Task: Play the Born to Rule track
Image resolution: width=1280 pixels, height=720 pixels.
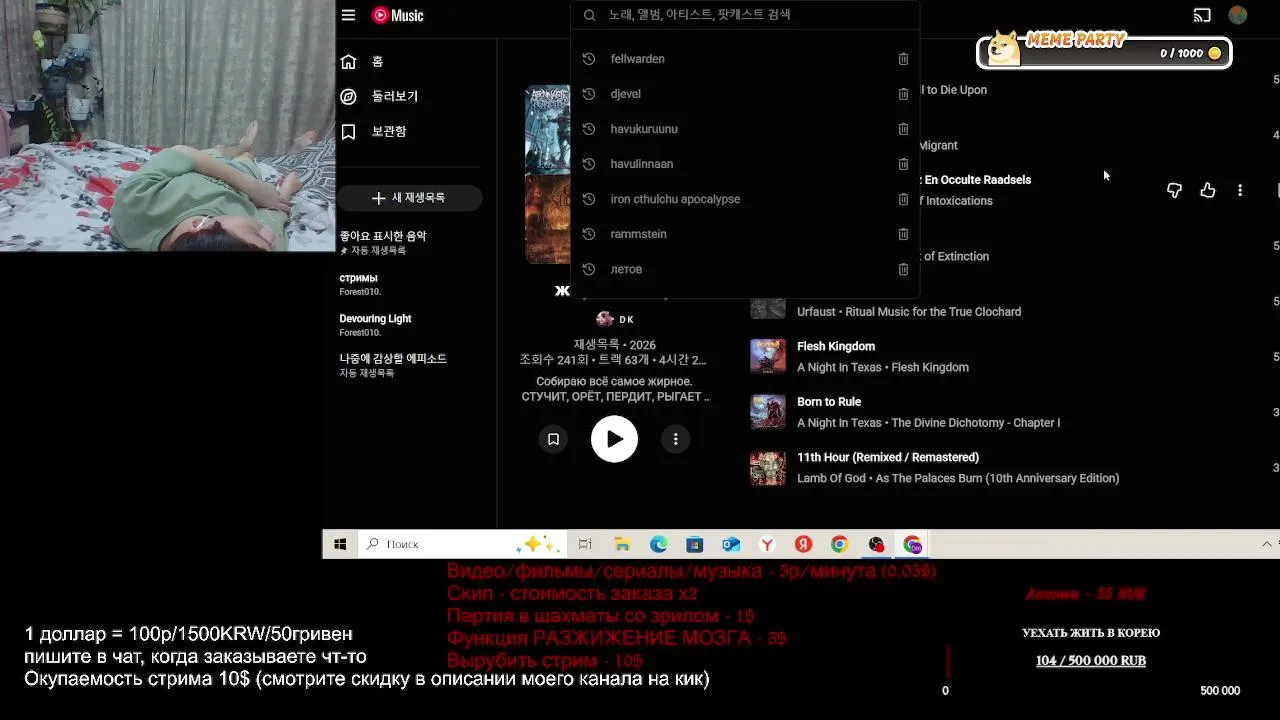Action: (829, 402)
